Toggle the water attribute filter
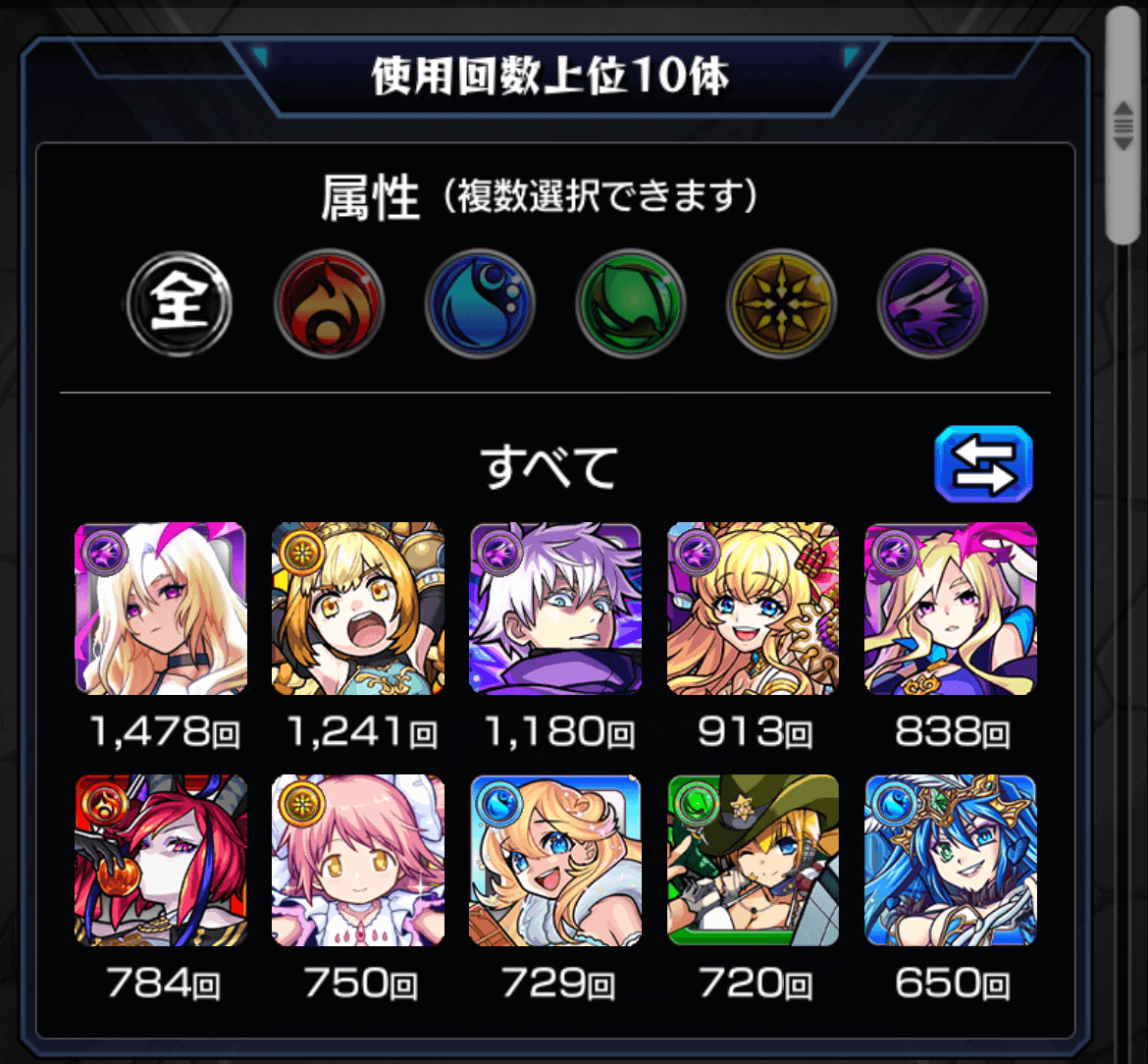 tap(480, 303)
